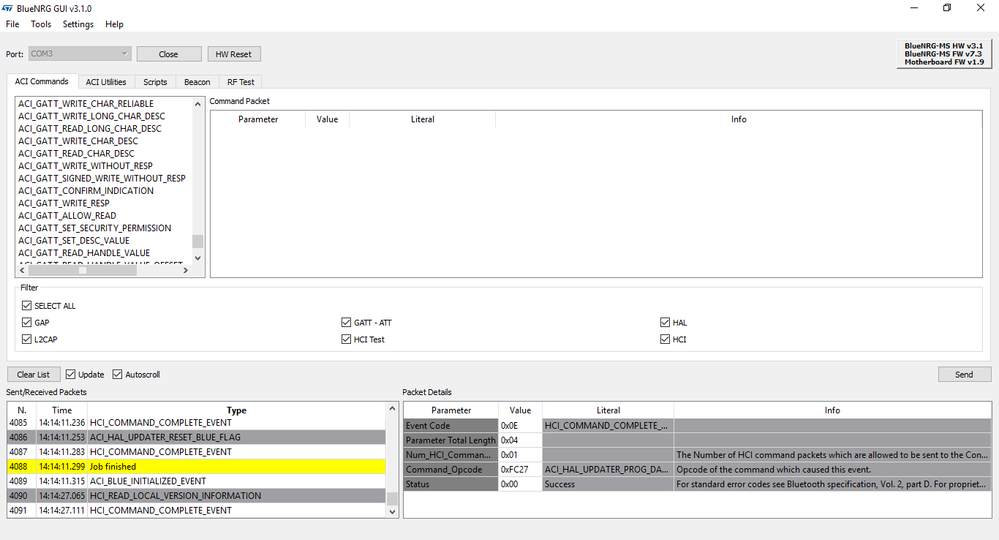Select ACI_GATT_WRITE_LONG_CHAR_DESC command

pyautogui.click(x=92, y=116)
